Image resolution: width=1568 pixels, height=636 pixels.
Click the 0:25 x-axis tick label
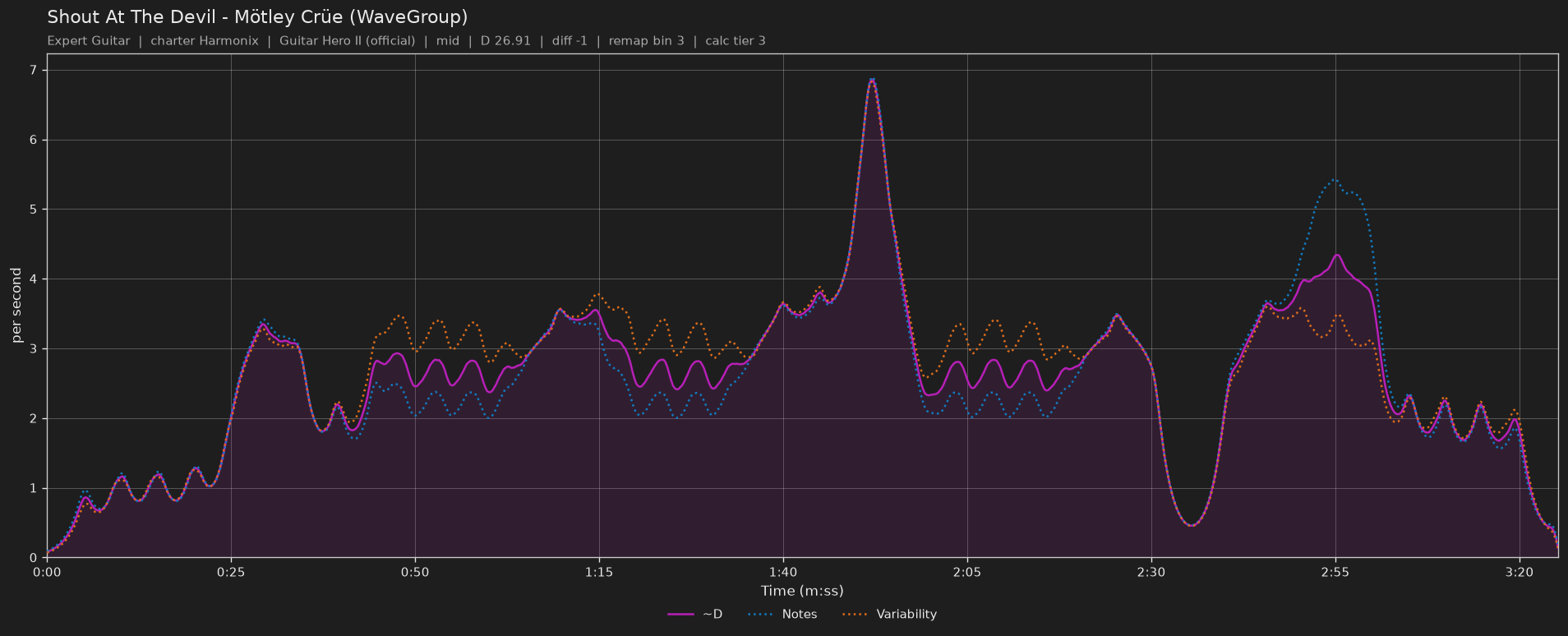[231, 572]
